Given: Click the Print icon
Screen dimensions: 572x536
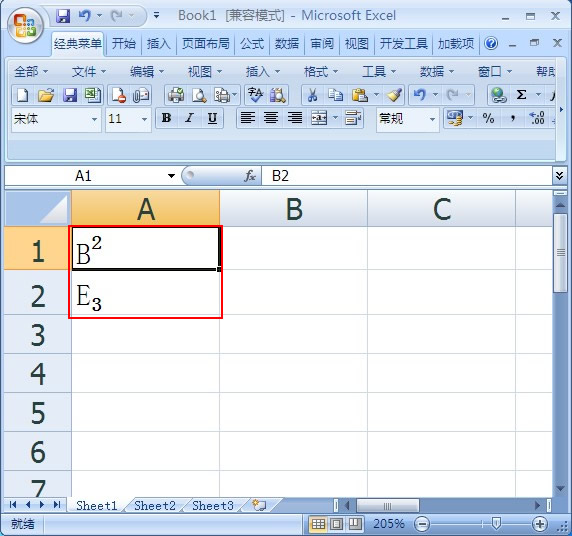Looking at the screenshot, I should [x=176, y=95].
